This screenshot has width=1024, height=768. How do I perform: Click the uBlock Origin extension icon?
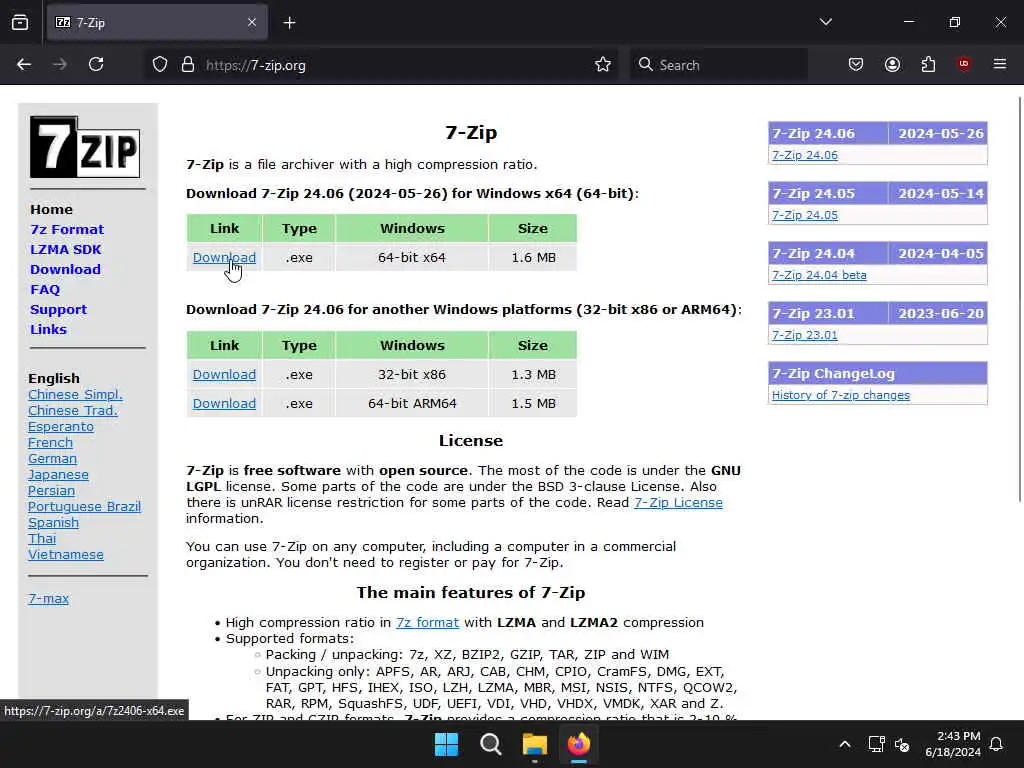[964, 64]
